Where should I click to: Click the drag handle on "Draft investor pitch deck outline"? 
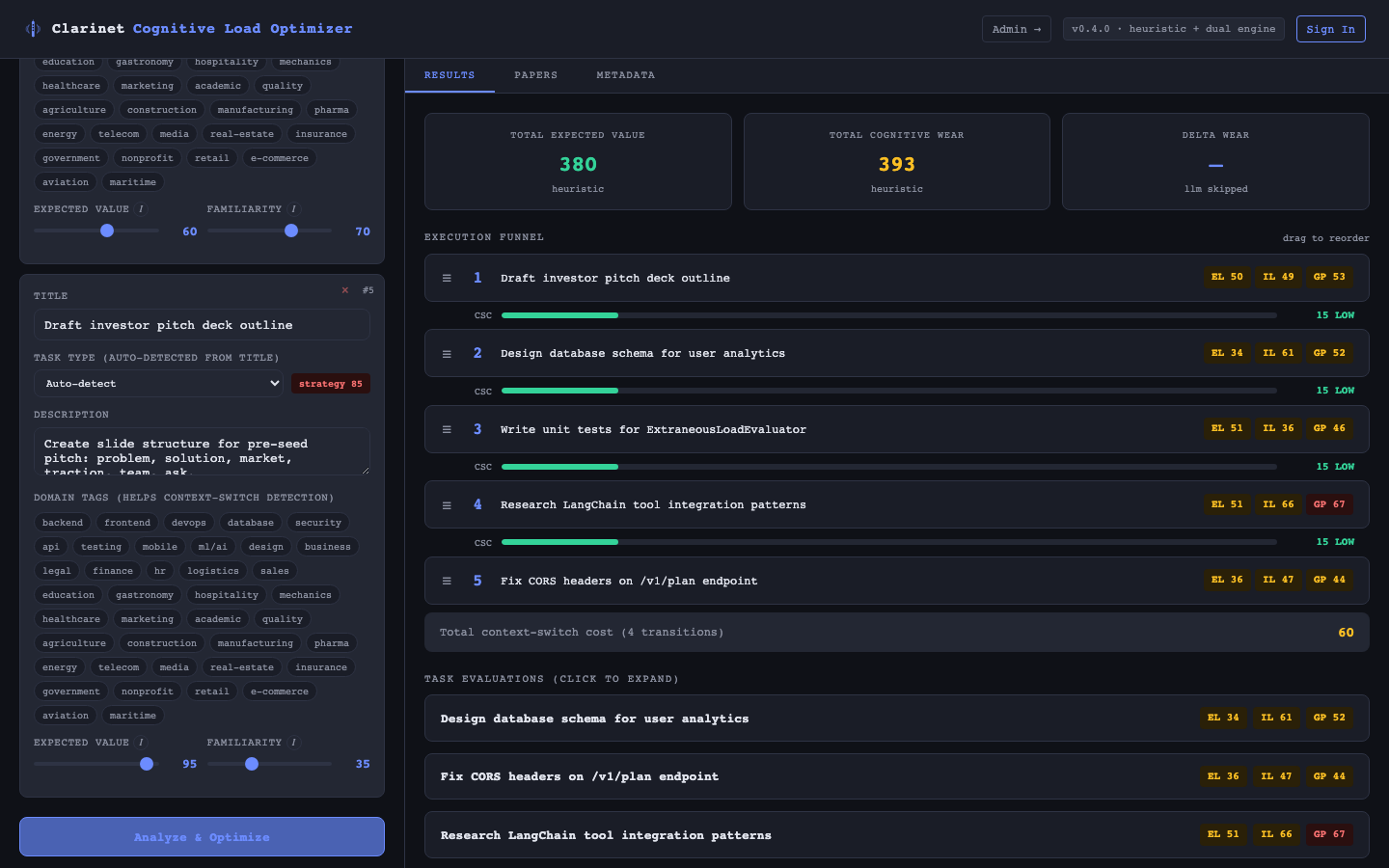pyautogui.click(x=447, y=278)
